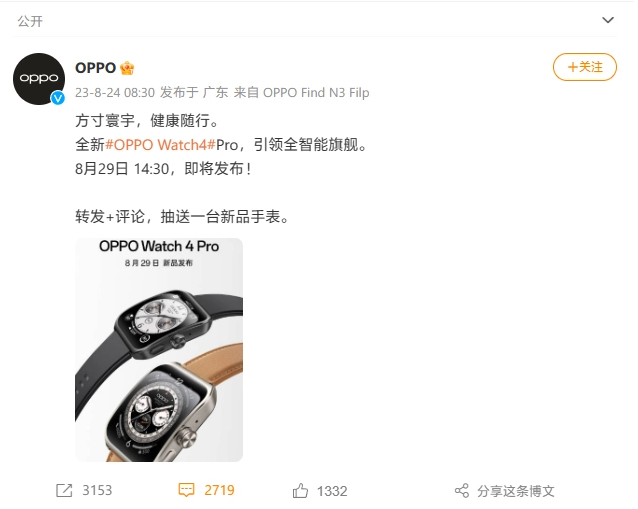This screenshot has width=638, height=509.
Task: Open the OPPO username profile link
Action: click(x=96, y=68)
